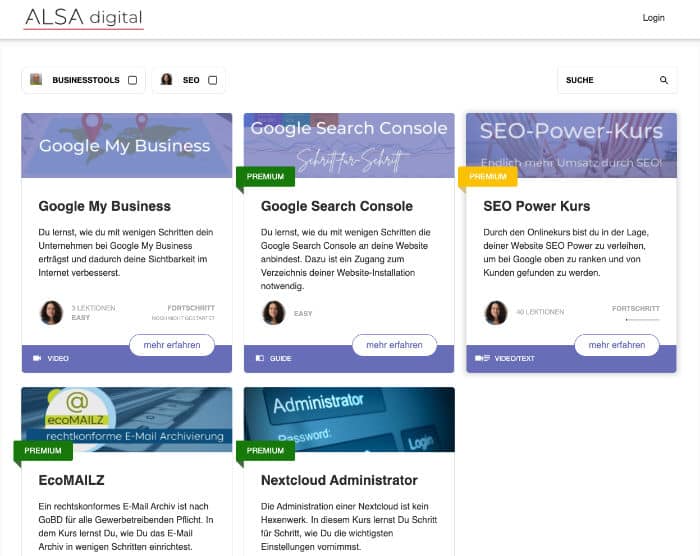Click the EASY label on Google Search Console card

pyautogui.click(x=303, y=314)
